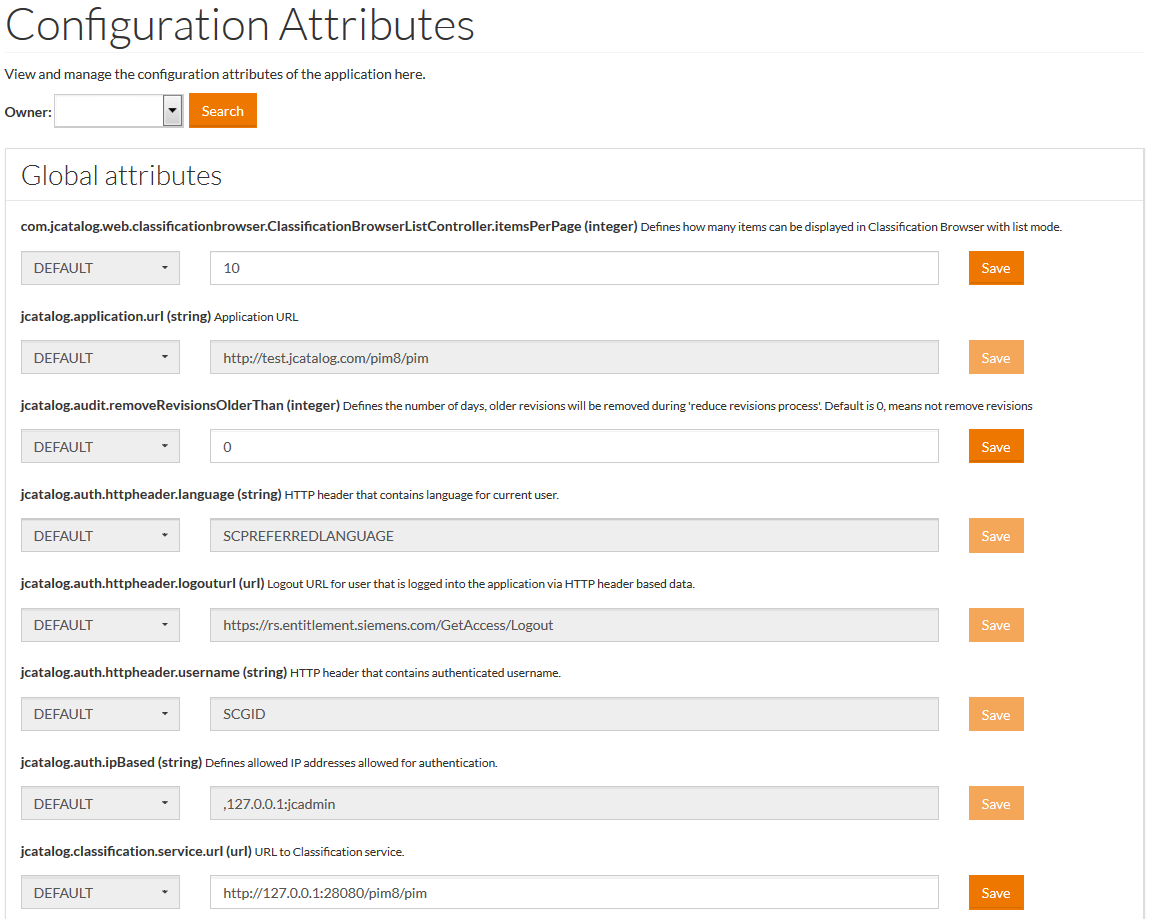Save the removeRevisionsOlderThan attribute

pyautogui.click(x=995, y=447)
